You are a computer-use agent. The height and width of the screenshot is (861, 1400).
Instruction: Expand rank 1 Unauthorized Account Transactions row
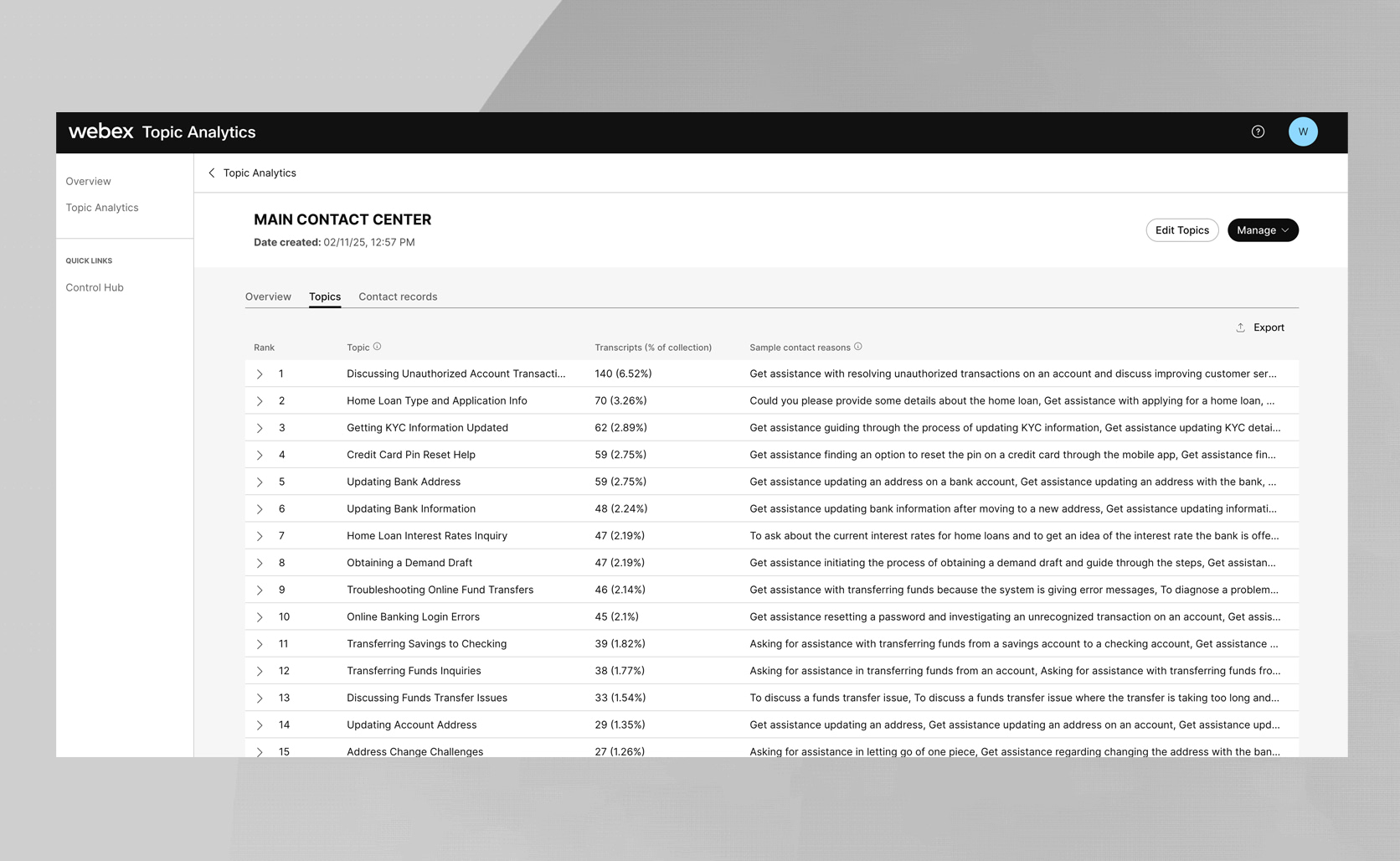(260, 374)
